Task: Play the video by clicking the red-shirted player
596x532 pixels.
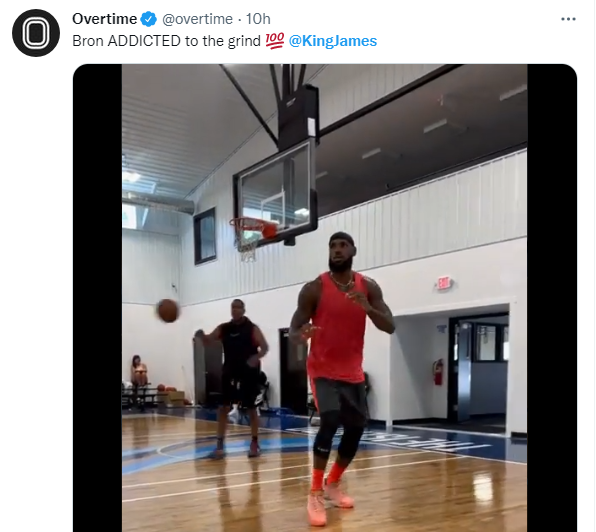Action: [x=339, y=376]
